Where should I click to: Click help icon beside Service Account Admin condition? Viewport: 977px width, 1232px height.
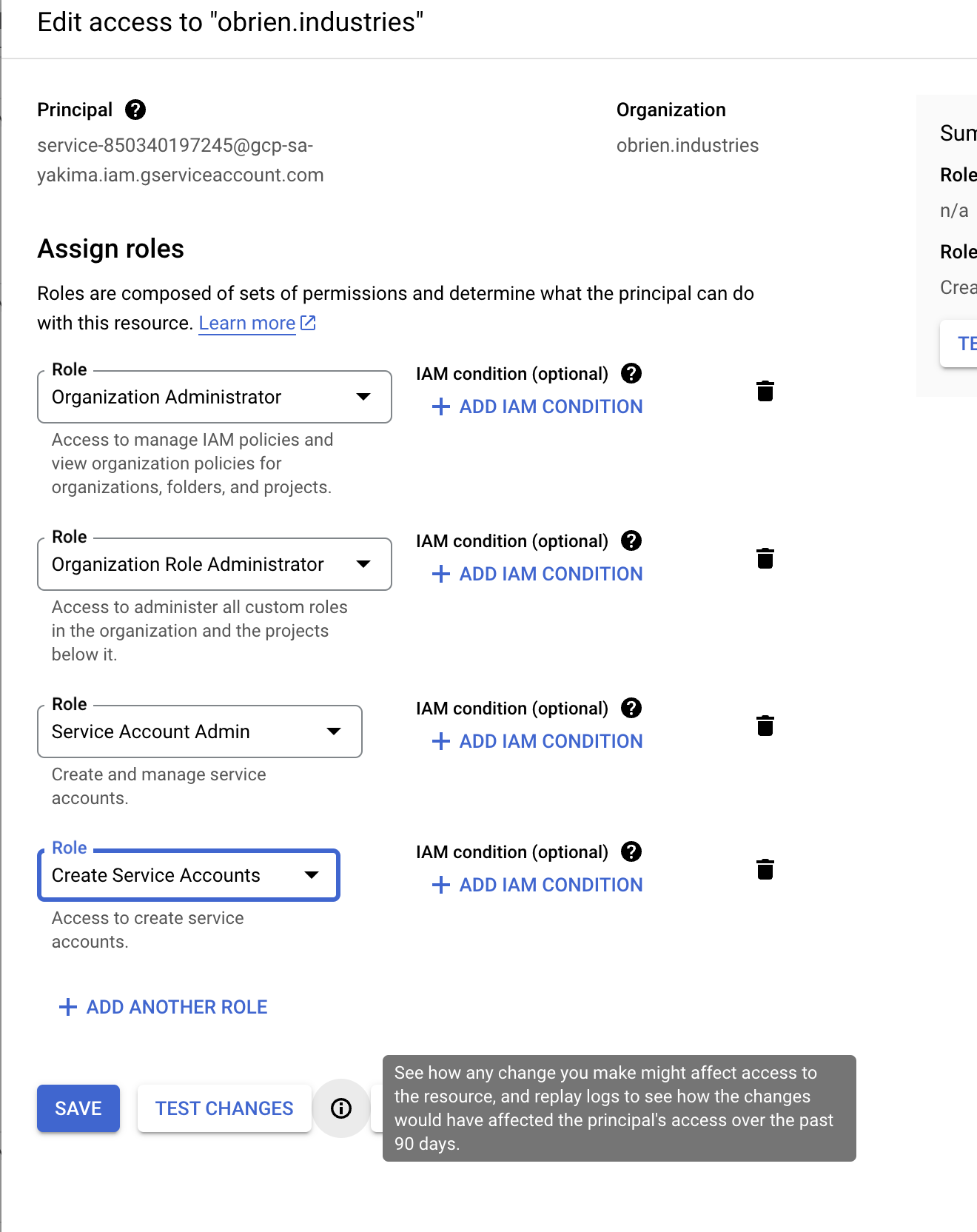click(631, 709)
